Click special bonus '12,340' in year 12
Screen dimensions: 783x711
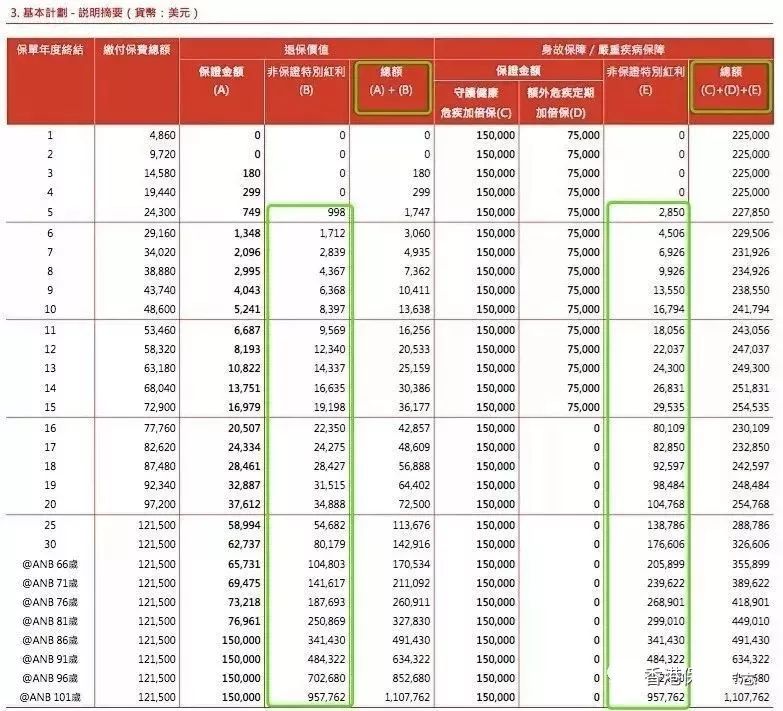pos(330,349)
